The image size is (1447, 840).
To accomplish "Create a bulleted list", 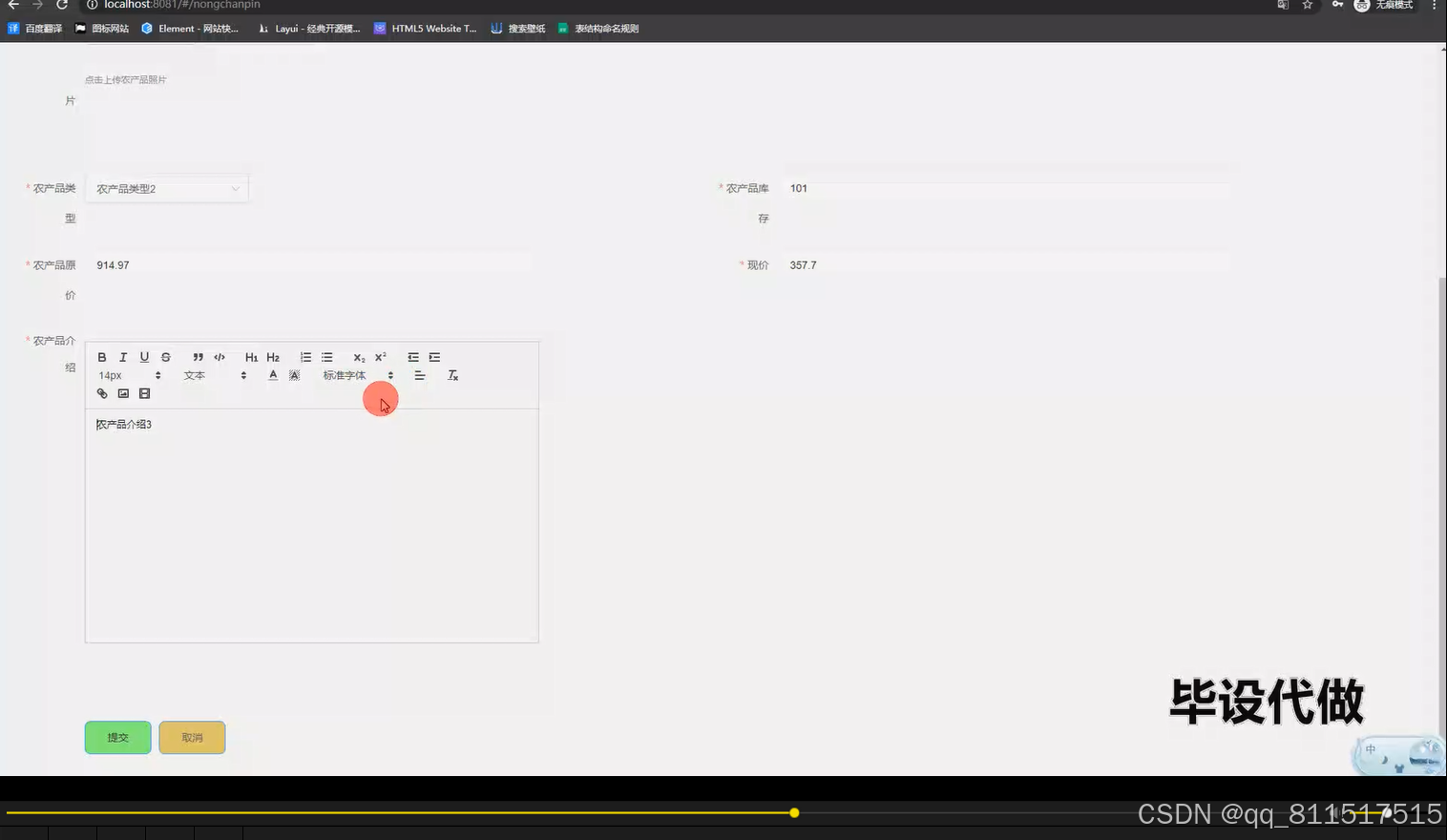I will [x=326, y=357].
